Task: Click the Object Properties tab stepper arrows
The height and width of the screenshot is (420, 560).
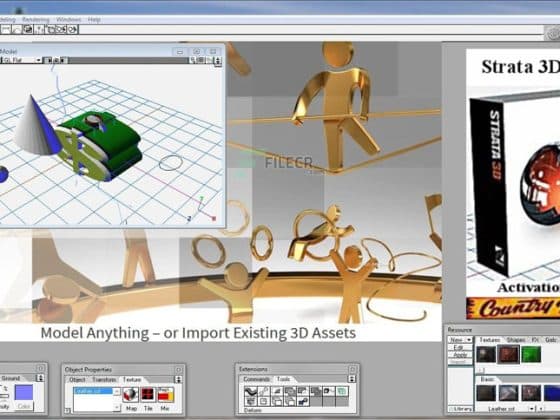Action: [x=178, y=380]
